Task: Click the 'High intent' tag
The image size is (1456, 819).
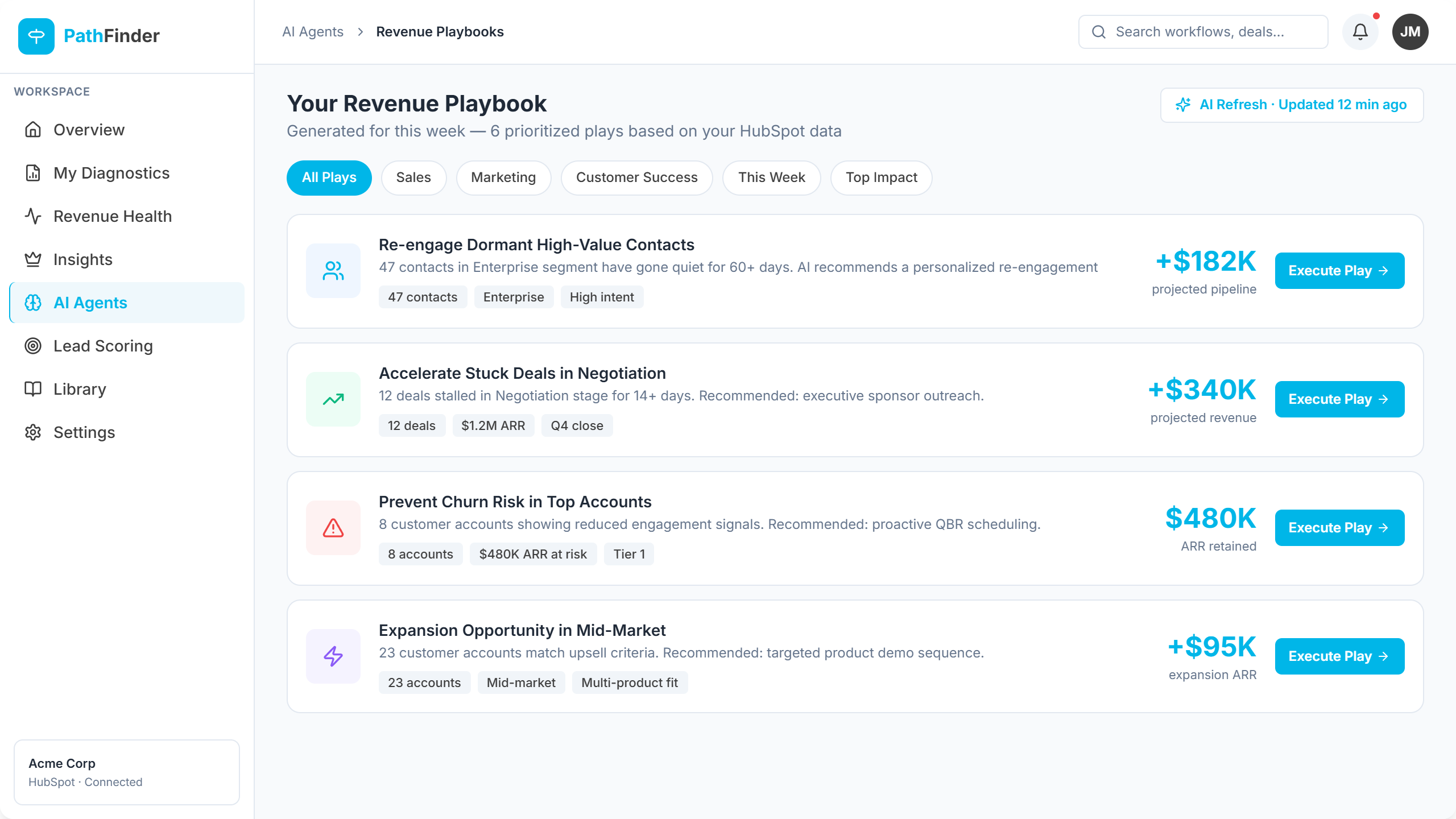Action: click(x=602, y=297)
